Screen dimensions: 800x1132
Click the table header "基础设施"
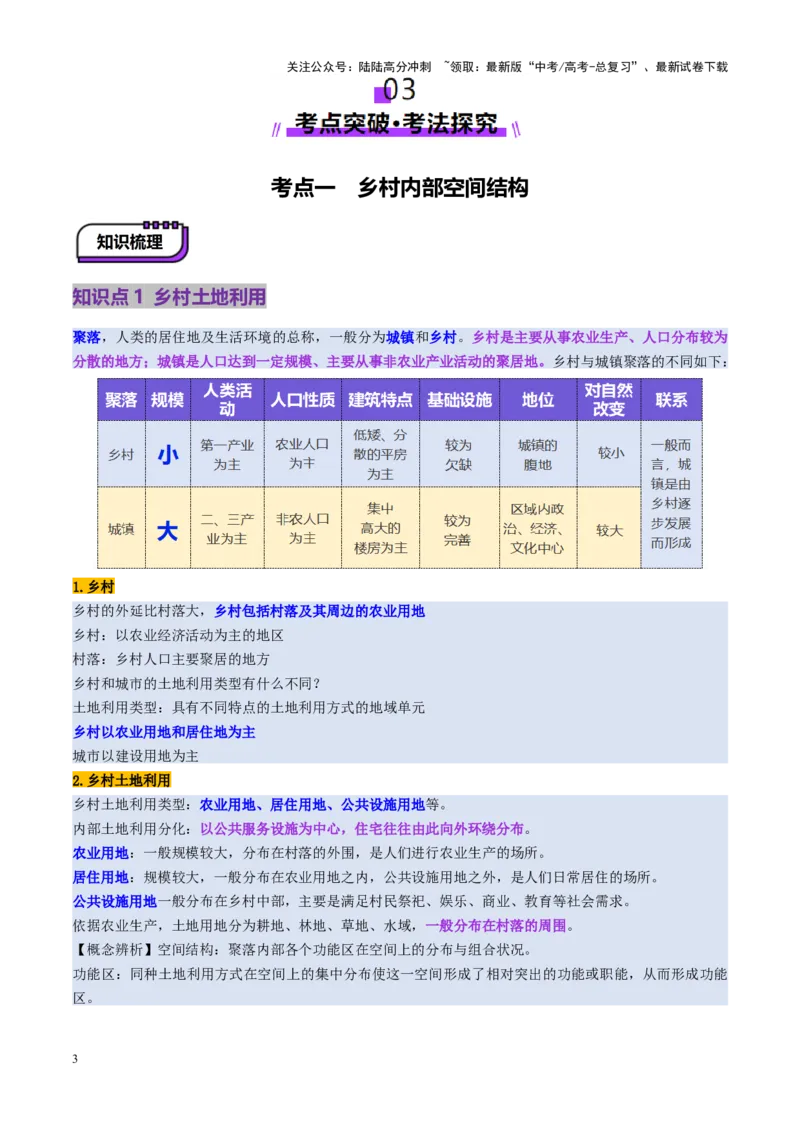tap(458, 399)
